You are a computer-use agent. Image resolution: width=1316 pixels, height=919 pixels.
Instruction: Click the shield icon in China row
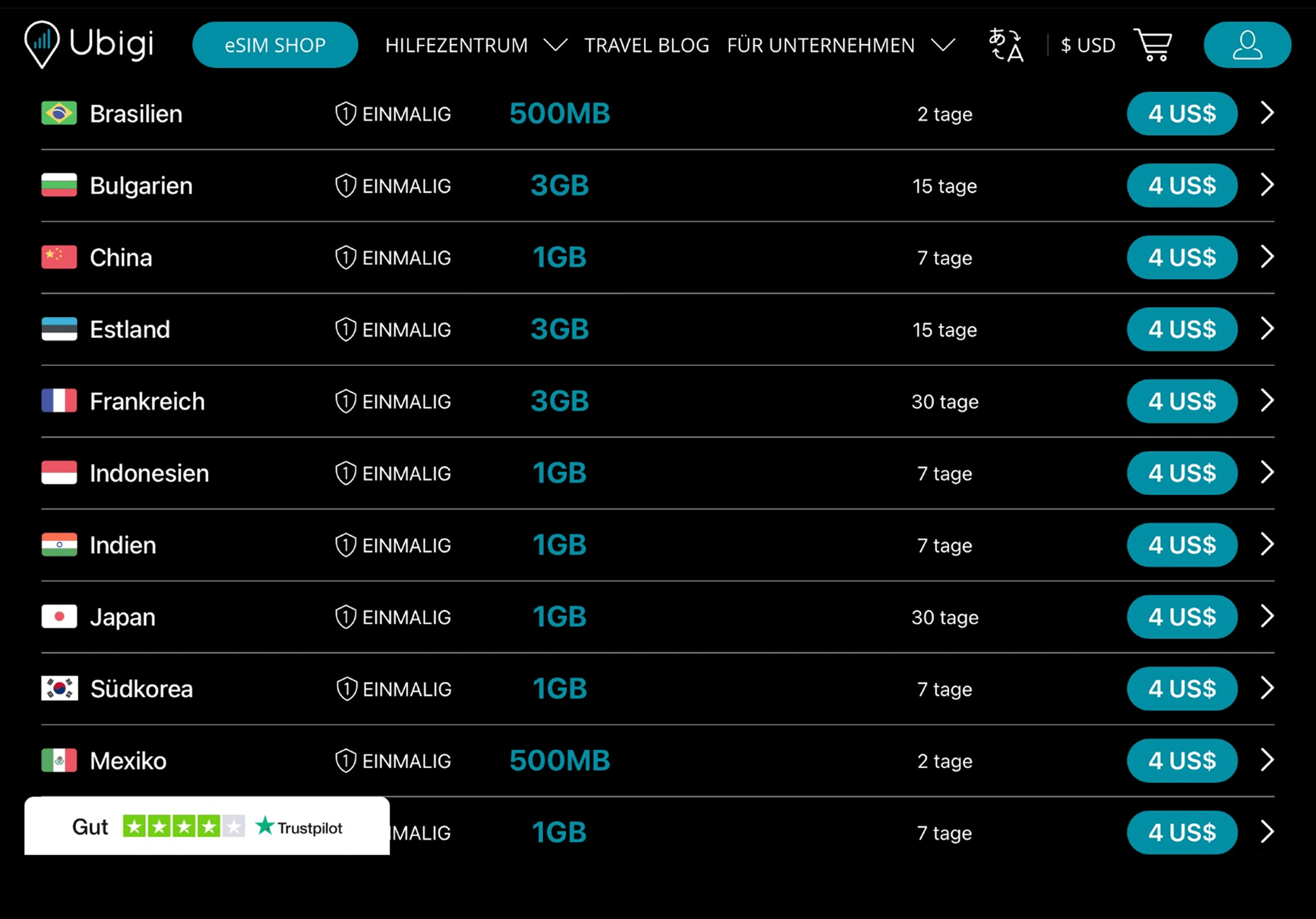click(346, 258)
